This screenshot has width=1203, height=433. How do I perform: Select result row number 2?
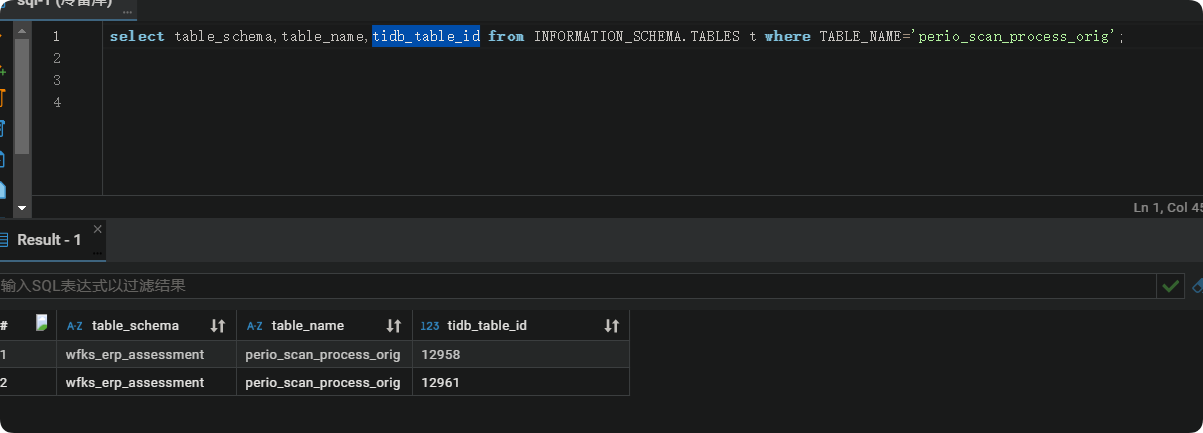click(5, 382)
